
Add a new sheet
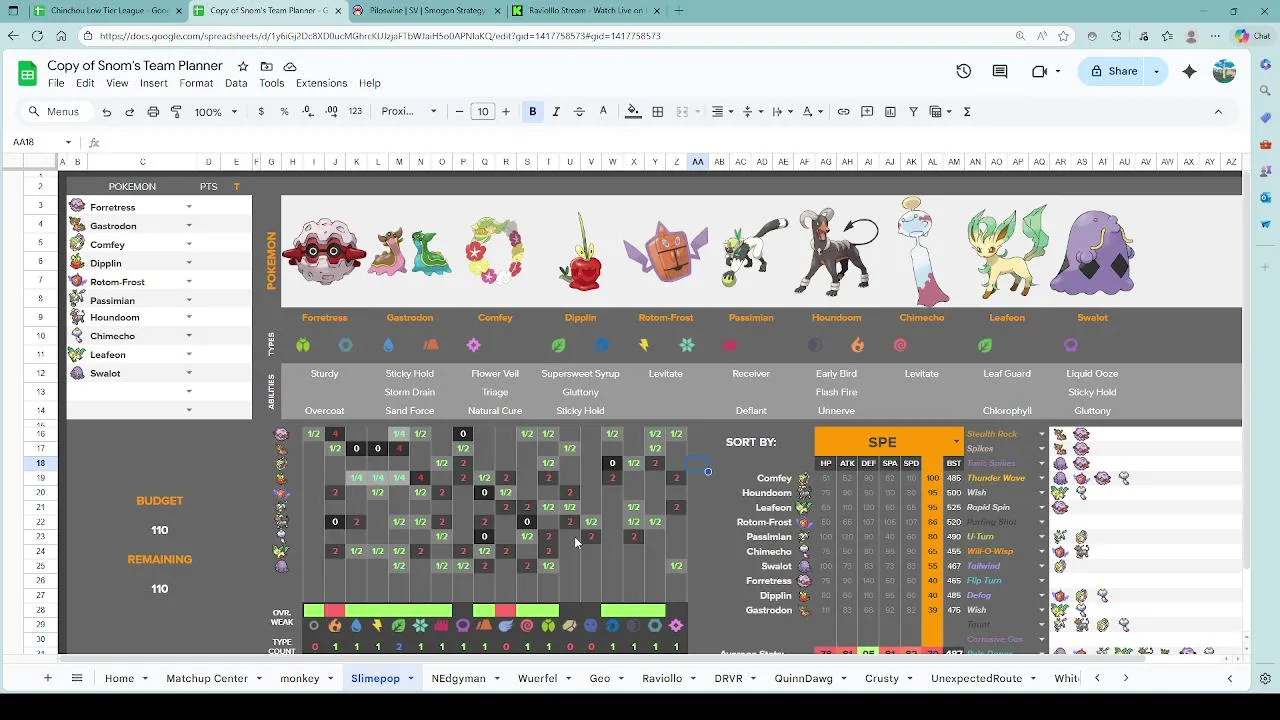(x=47, y=678)
